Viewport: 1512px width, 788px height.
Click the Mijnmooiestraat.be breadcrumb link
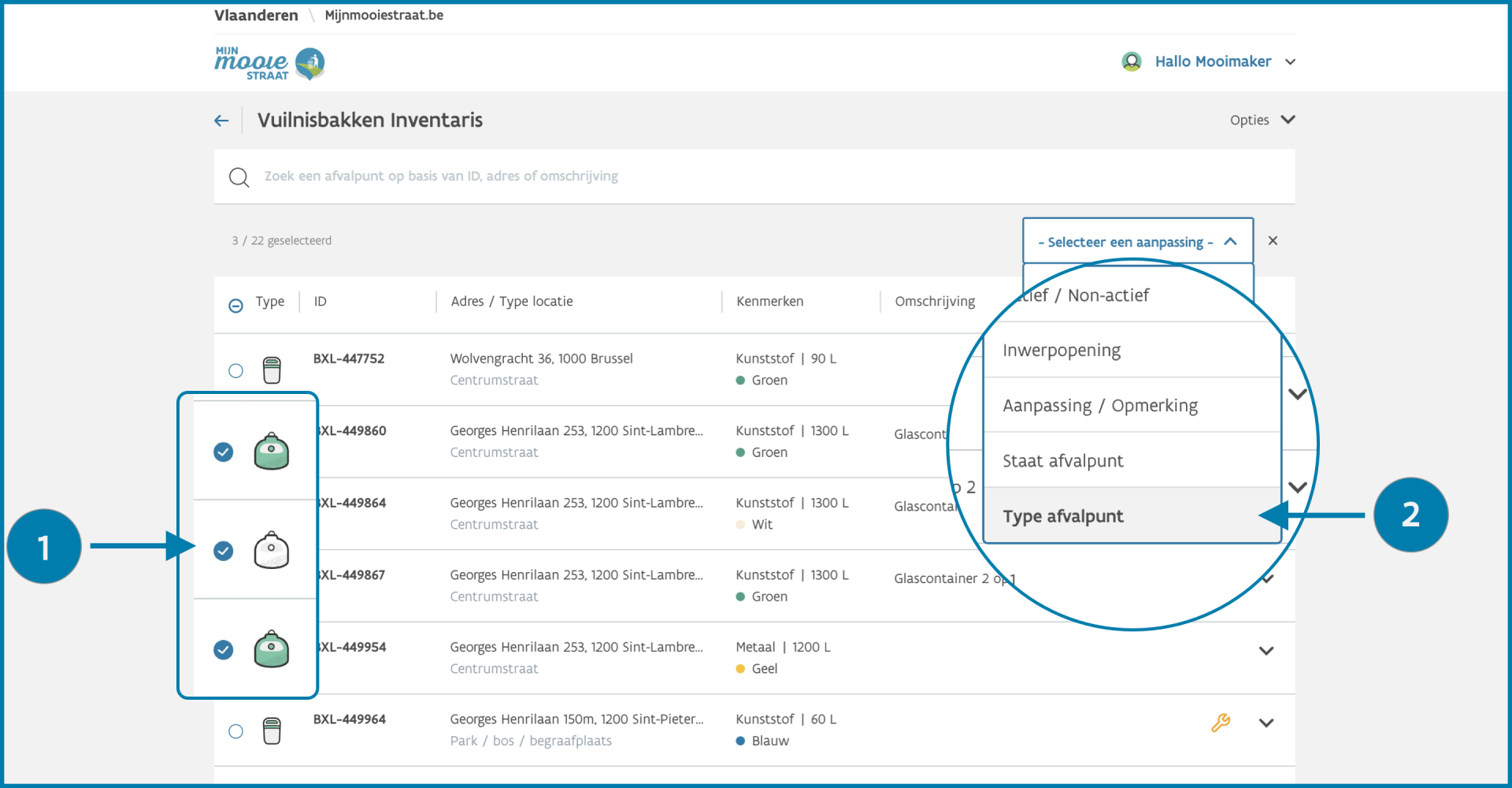(384, 15)
